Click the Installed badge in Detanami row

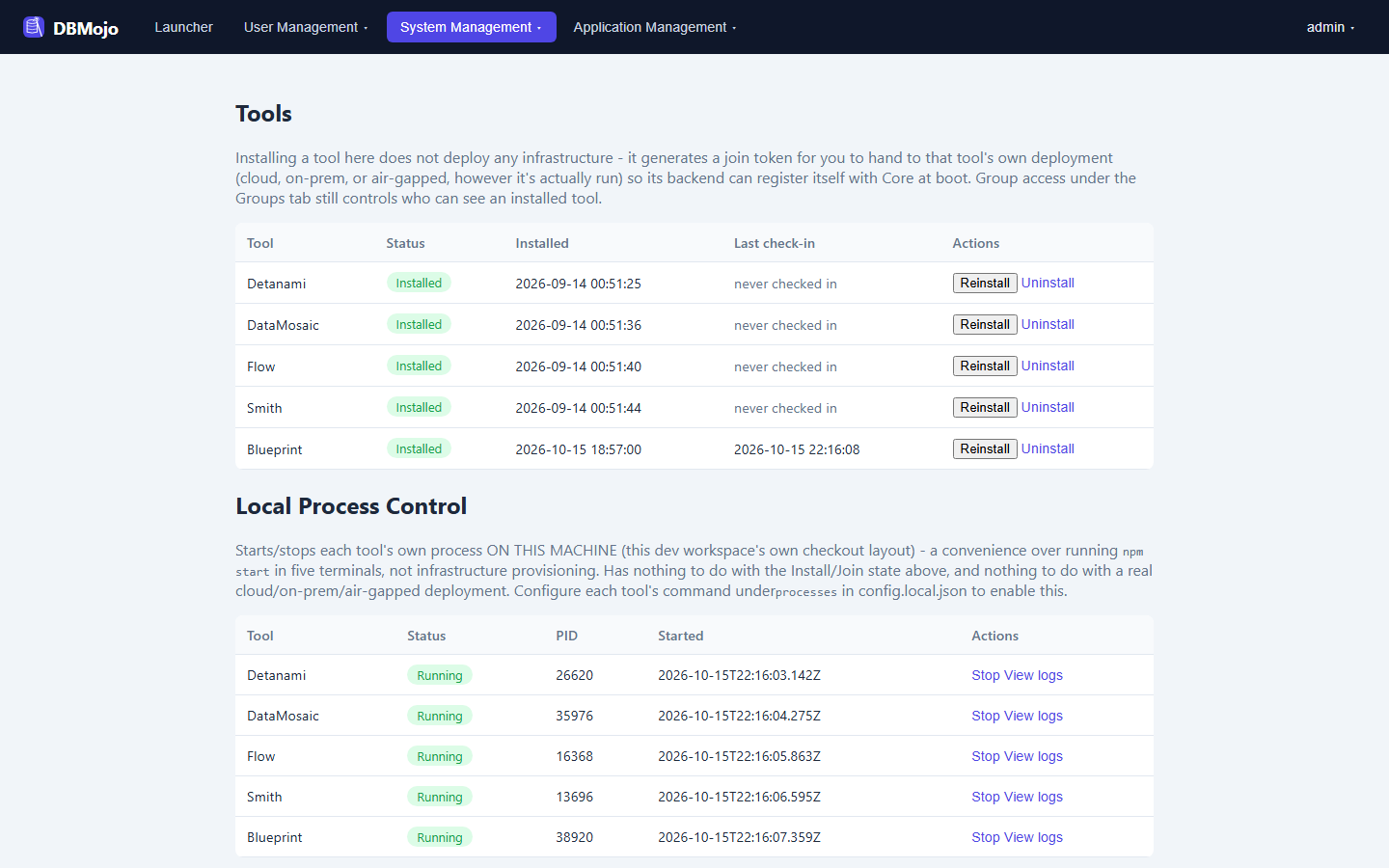coord(419,283)
